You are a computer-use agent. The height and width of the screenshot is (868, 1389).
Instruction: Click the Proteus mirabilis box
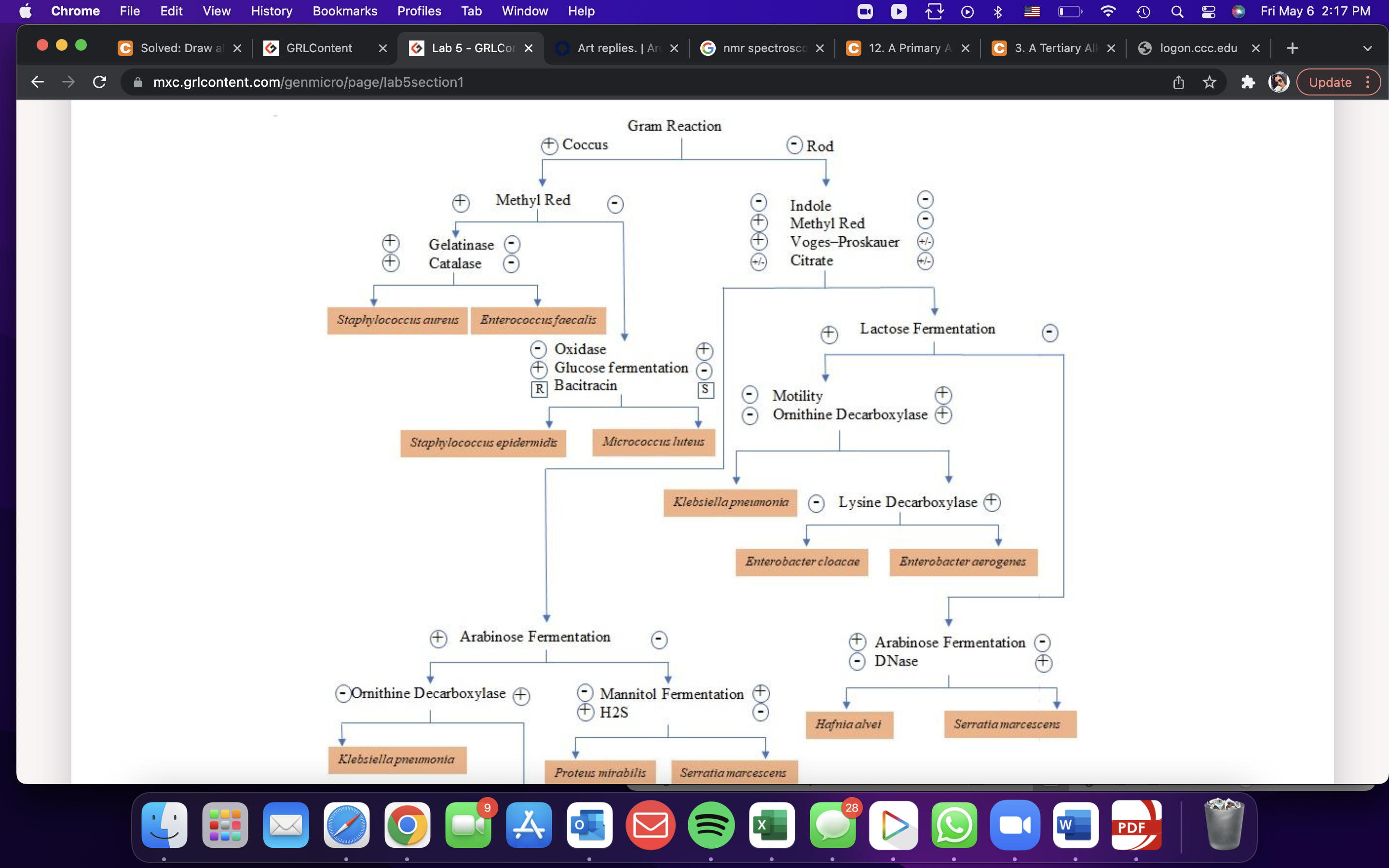(x=600, y=773)
